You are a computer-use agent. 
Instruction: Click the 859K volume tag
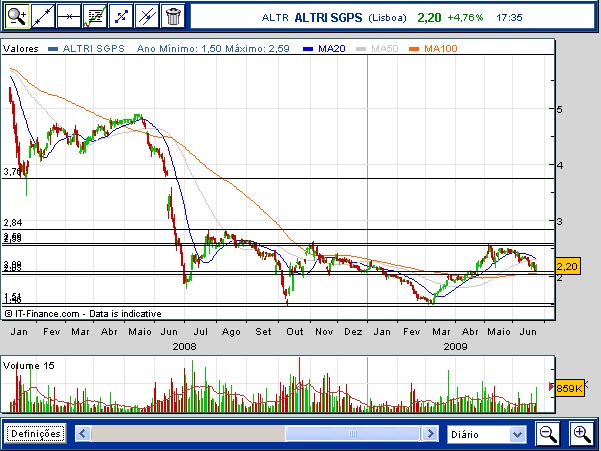(570, 389)
